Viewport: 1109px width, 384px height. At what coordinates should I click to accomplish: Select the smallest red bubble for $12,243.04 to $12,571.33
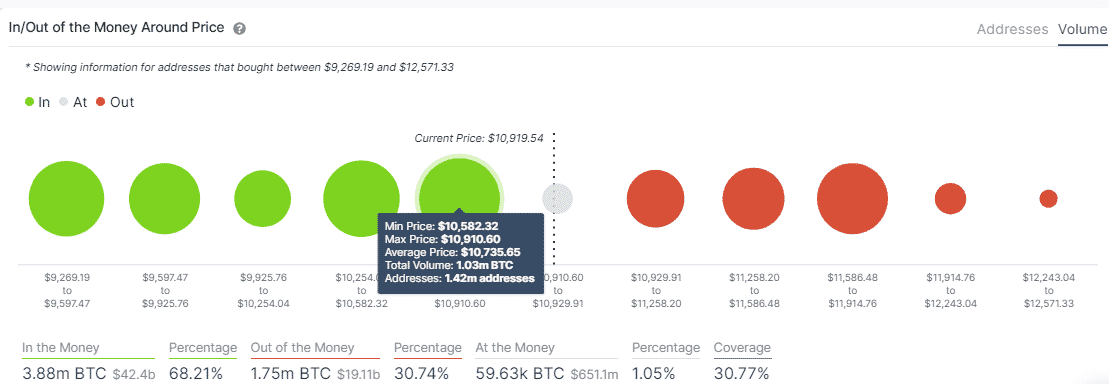coord(1048,199)
